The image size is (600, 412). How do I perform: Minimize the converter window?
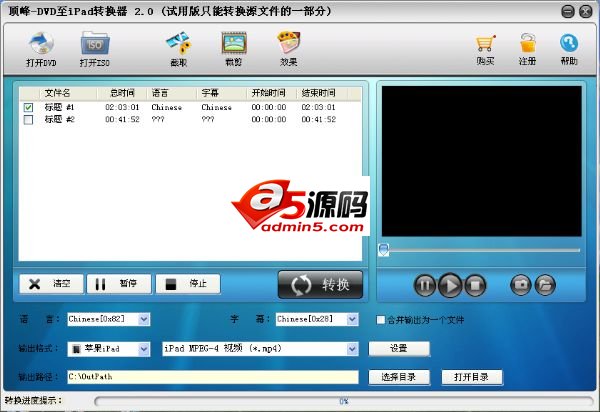[568, 12]
